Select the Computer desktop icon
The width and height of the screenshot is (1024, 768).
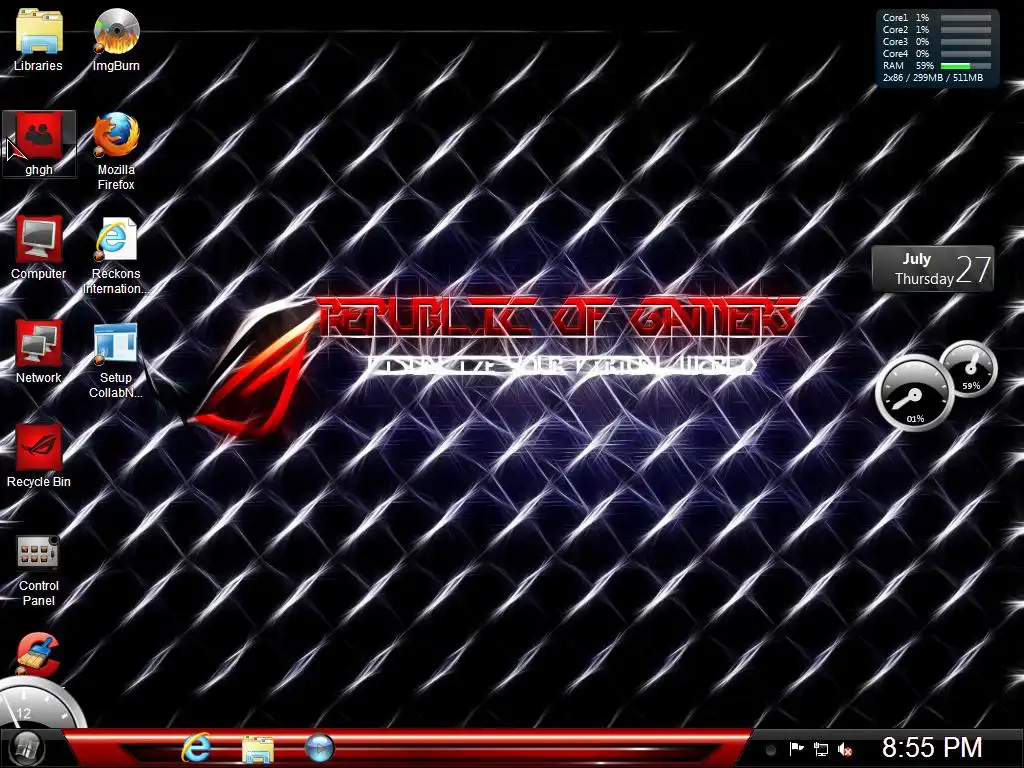coord(39,248)
